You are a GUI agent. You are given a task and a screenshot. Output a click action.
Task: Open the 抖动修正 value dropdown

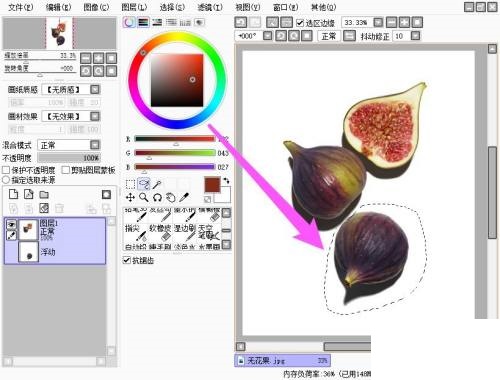click(x=415, y=36)
